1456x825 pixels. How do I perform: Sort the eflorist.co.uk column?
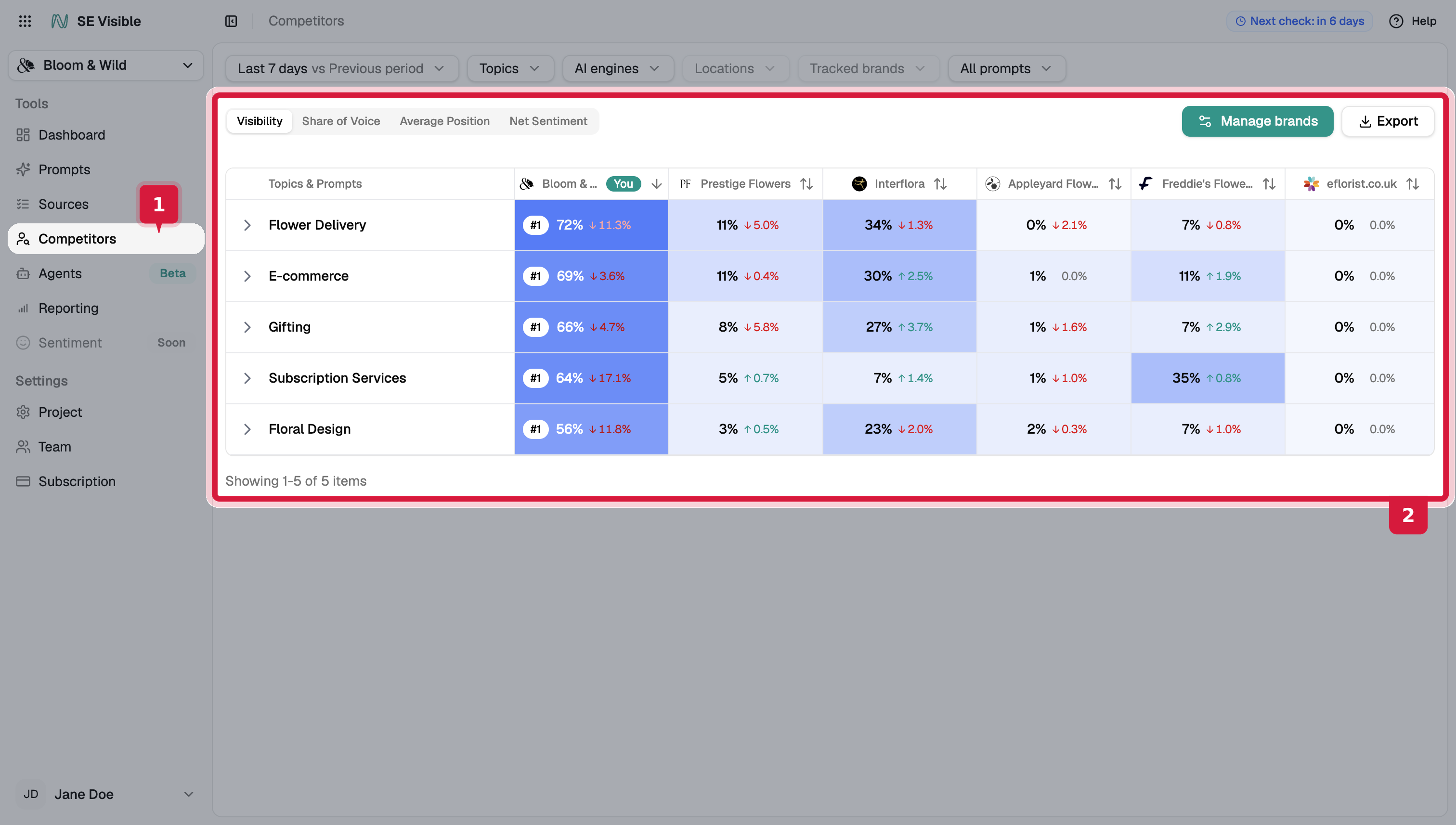(x=1413, y=183)
